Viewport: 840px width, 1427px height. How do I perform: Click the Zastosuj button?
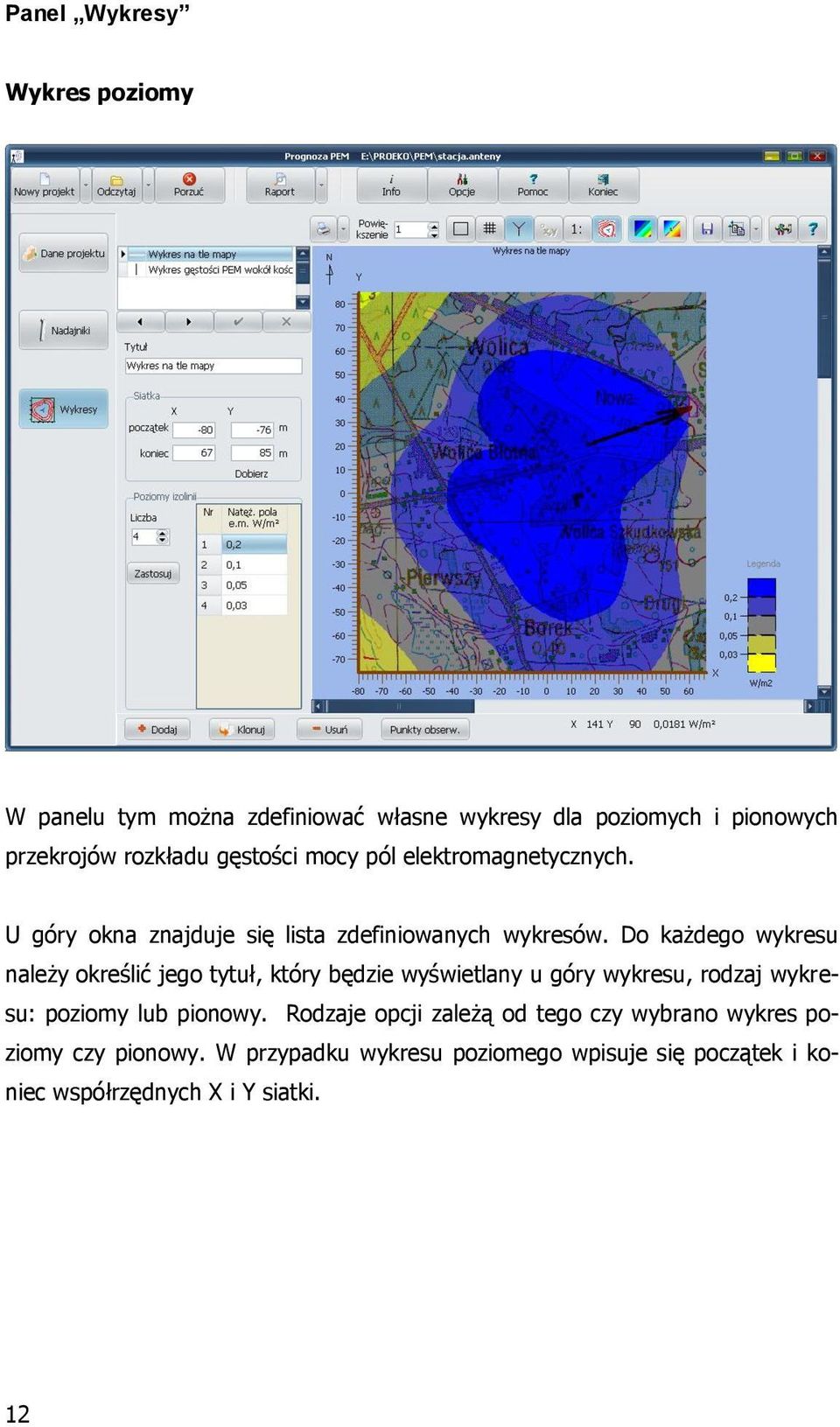(153, 574)
